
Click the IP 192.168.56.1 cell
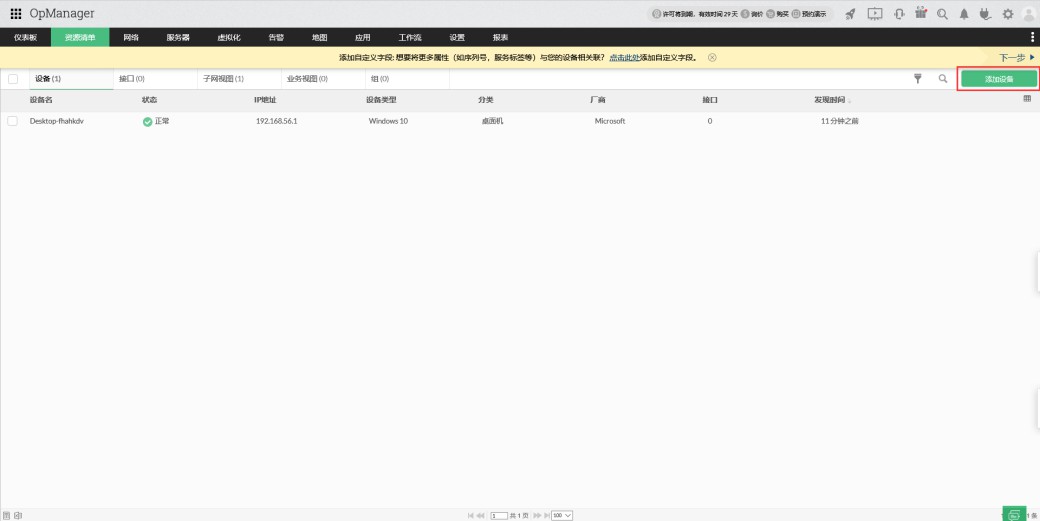tap(277, 121)
